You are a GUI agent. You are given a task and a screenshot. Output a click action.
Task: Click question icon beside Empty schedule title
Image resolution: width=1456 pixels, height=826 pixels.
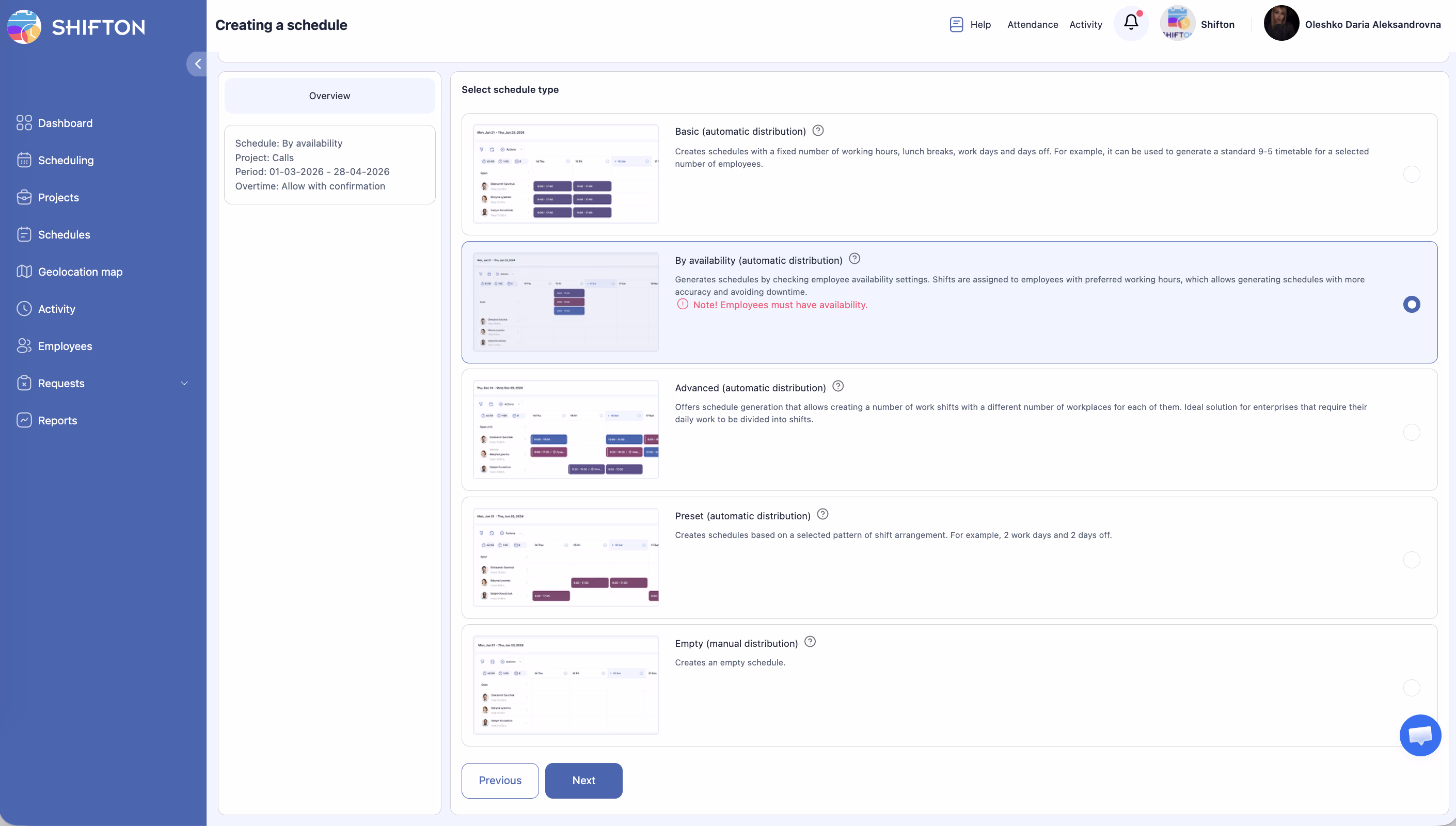(810, 642)
